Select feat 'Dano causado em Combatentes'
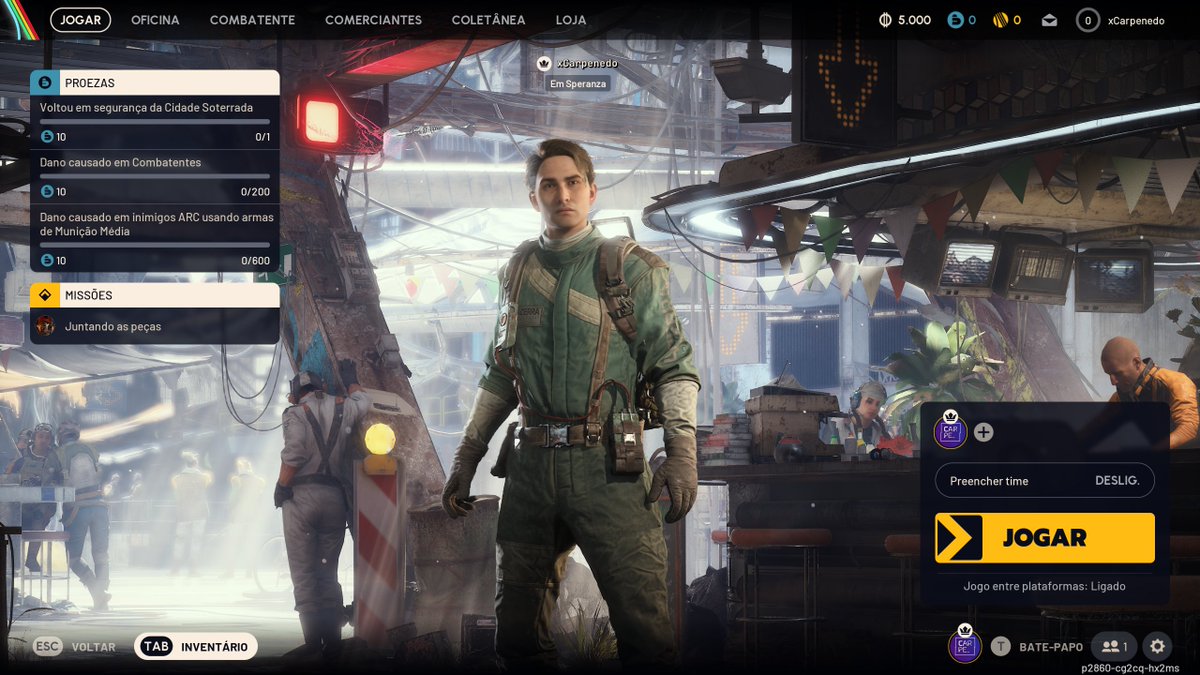This screenshot has height=675, width=1200. point(155,177)
